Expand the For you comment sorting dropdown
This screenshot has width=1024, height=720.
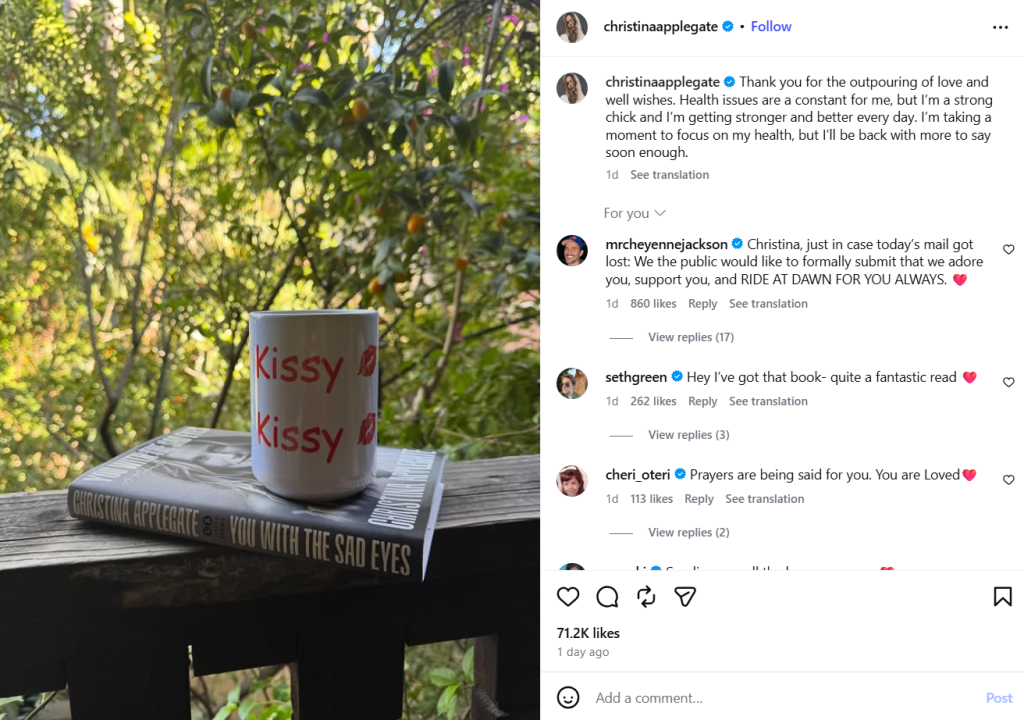(x=634, y=213)
